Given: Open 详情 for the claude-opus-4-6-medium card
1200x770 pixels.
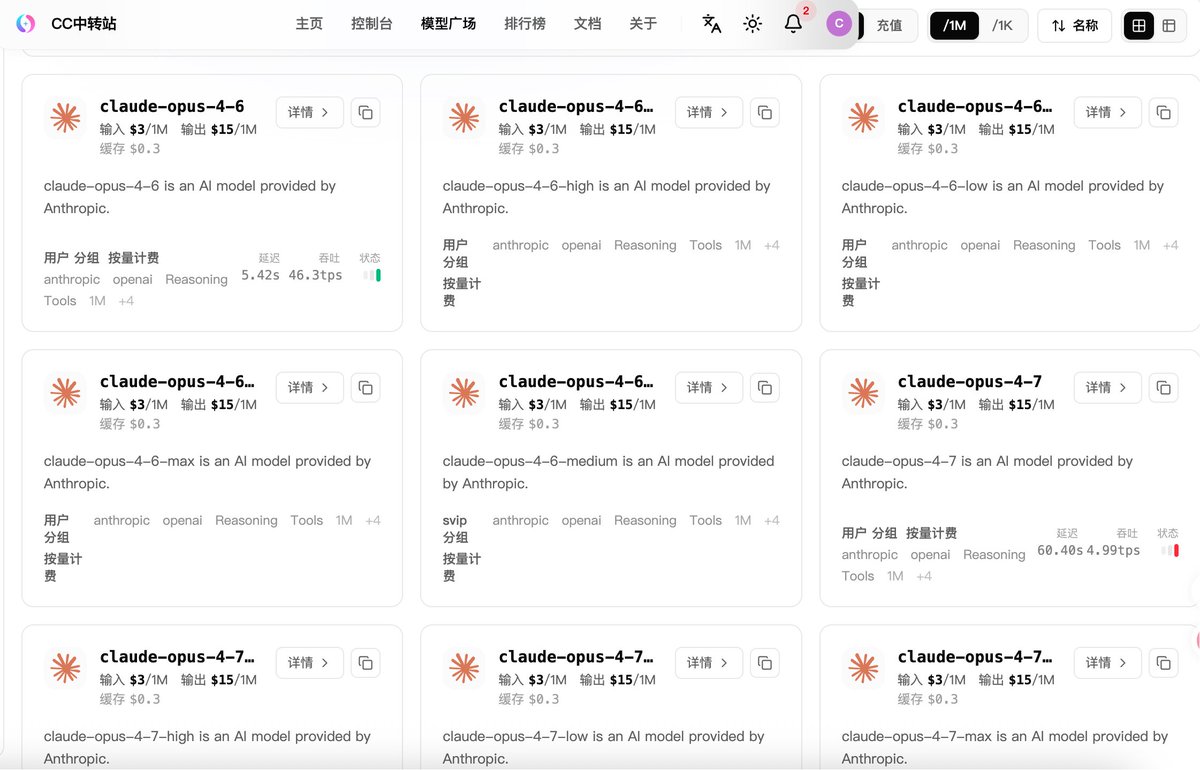Looking at the screenshot, I should (x=708, y=387).
